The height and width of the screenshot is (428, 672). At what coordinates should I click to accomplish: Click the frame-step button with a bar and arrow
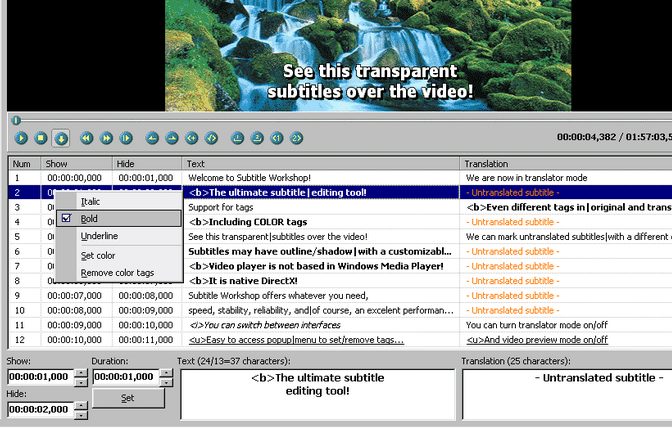[x=126, y=138]
